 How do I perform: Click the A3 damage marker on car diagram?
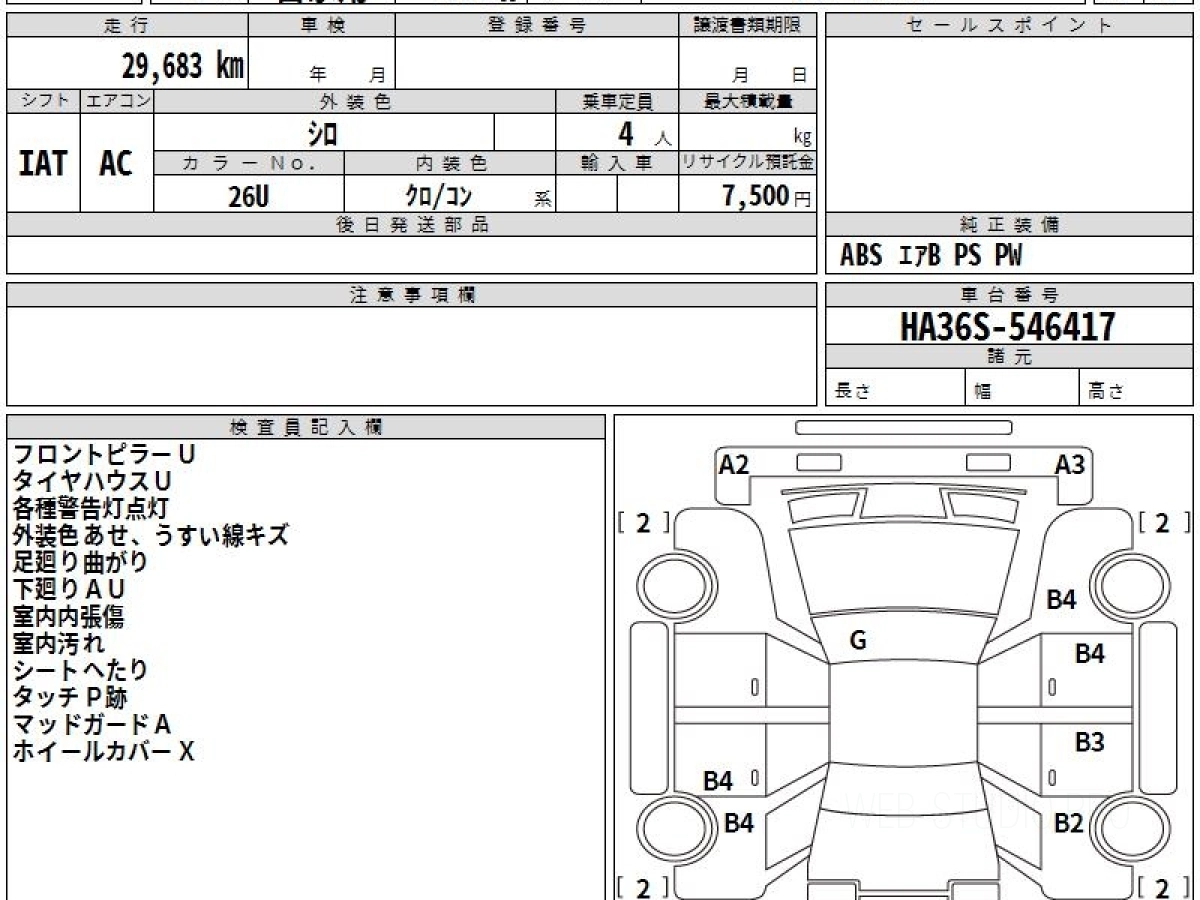coord(1070,464)
